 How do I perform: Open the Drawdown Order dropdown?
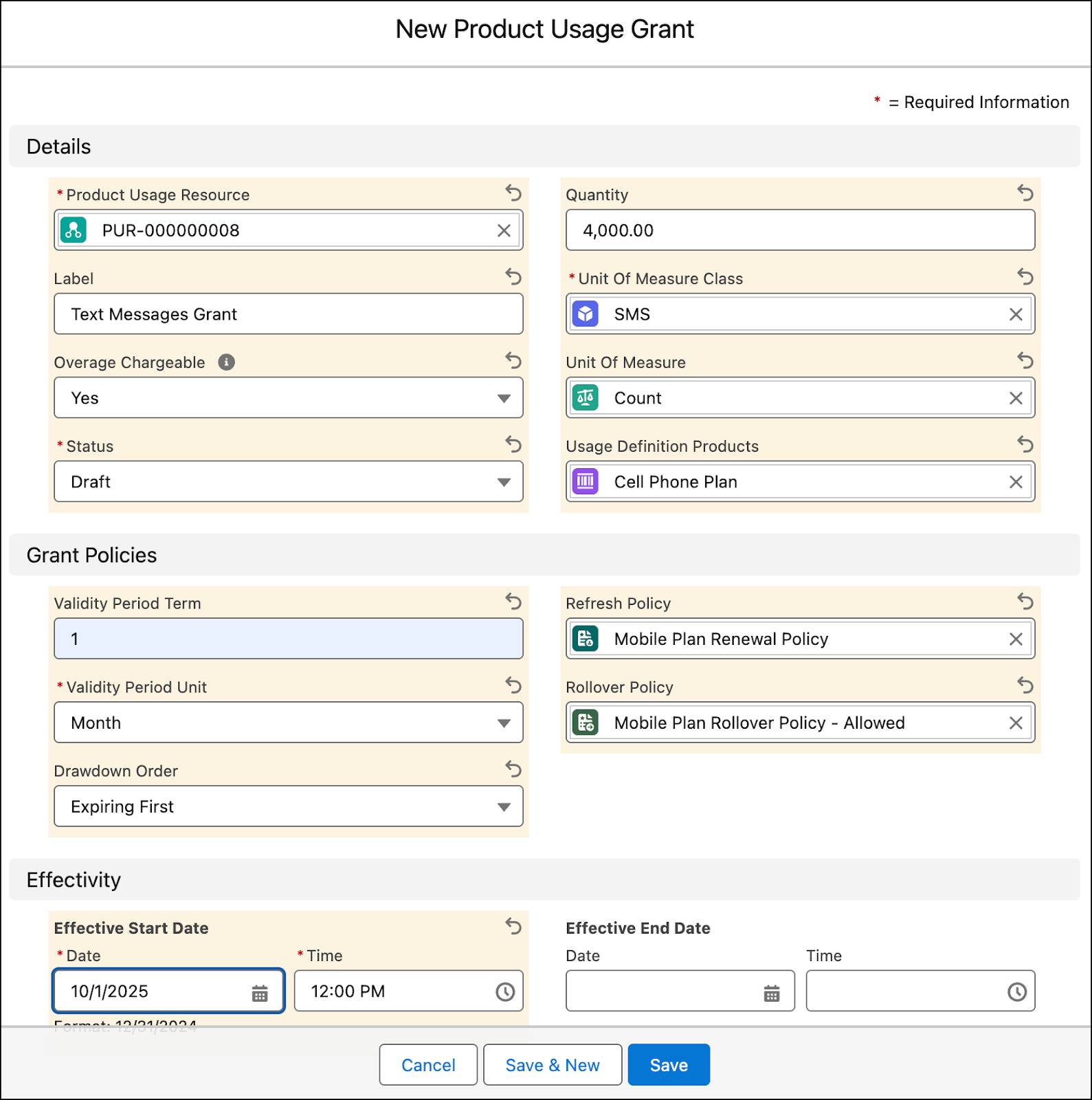(x=289, y=806)
